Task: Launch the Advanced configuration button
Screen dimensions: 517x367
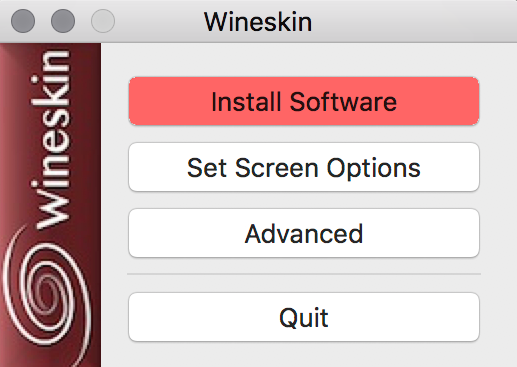Action: click(x=304, y=233)
